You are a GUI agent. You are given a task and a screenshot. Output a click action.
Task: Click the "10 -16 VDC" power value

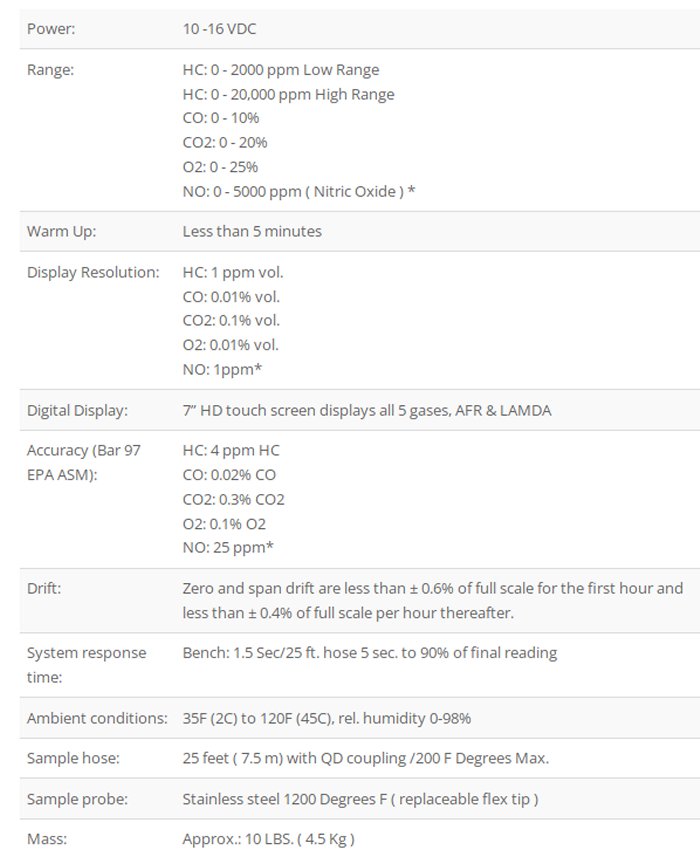pos(219,29)
